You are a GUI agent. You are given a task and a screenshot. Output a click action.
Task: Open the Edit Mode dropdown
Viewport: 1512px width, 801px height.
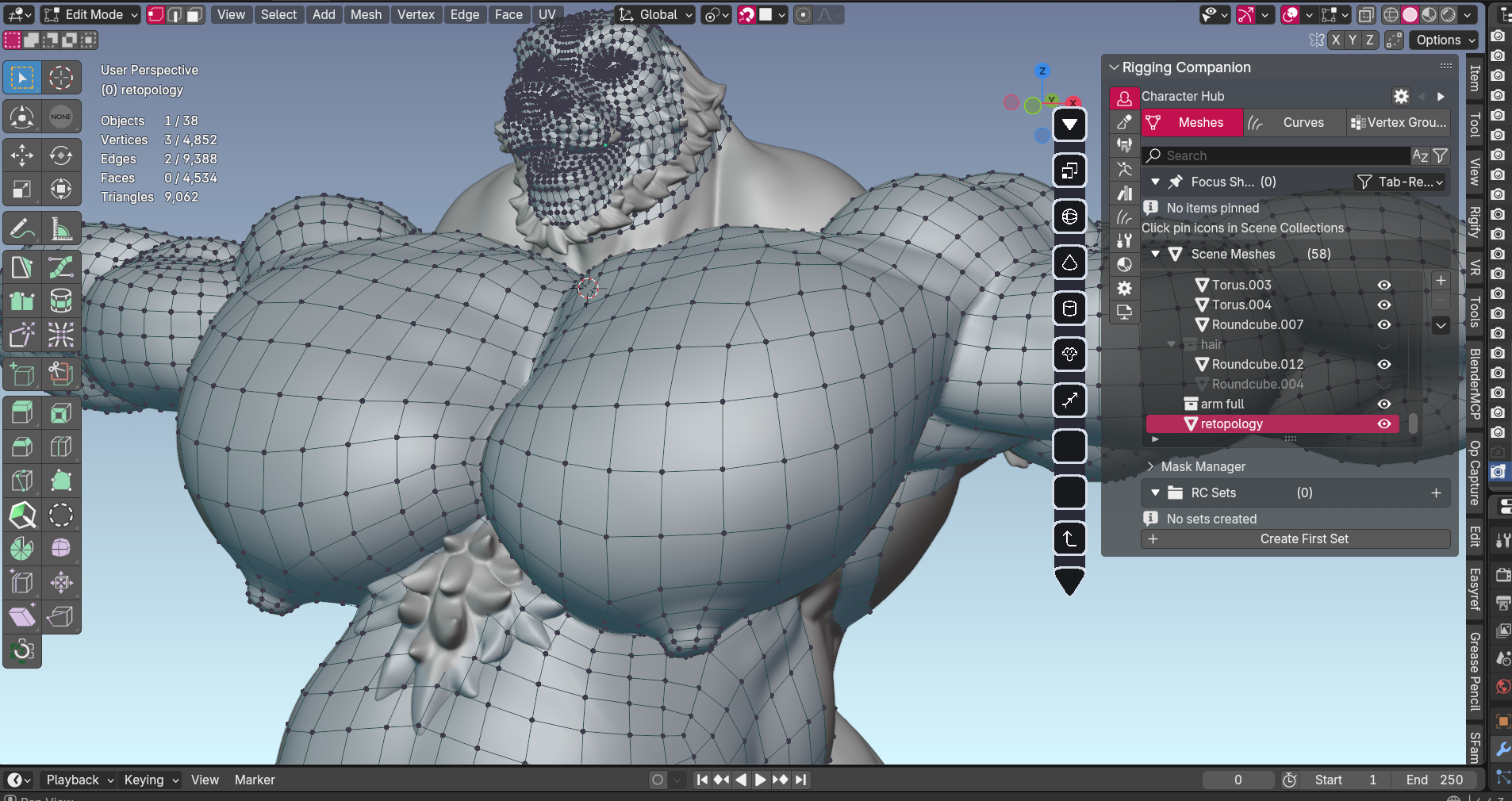click(90, 14)
